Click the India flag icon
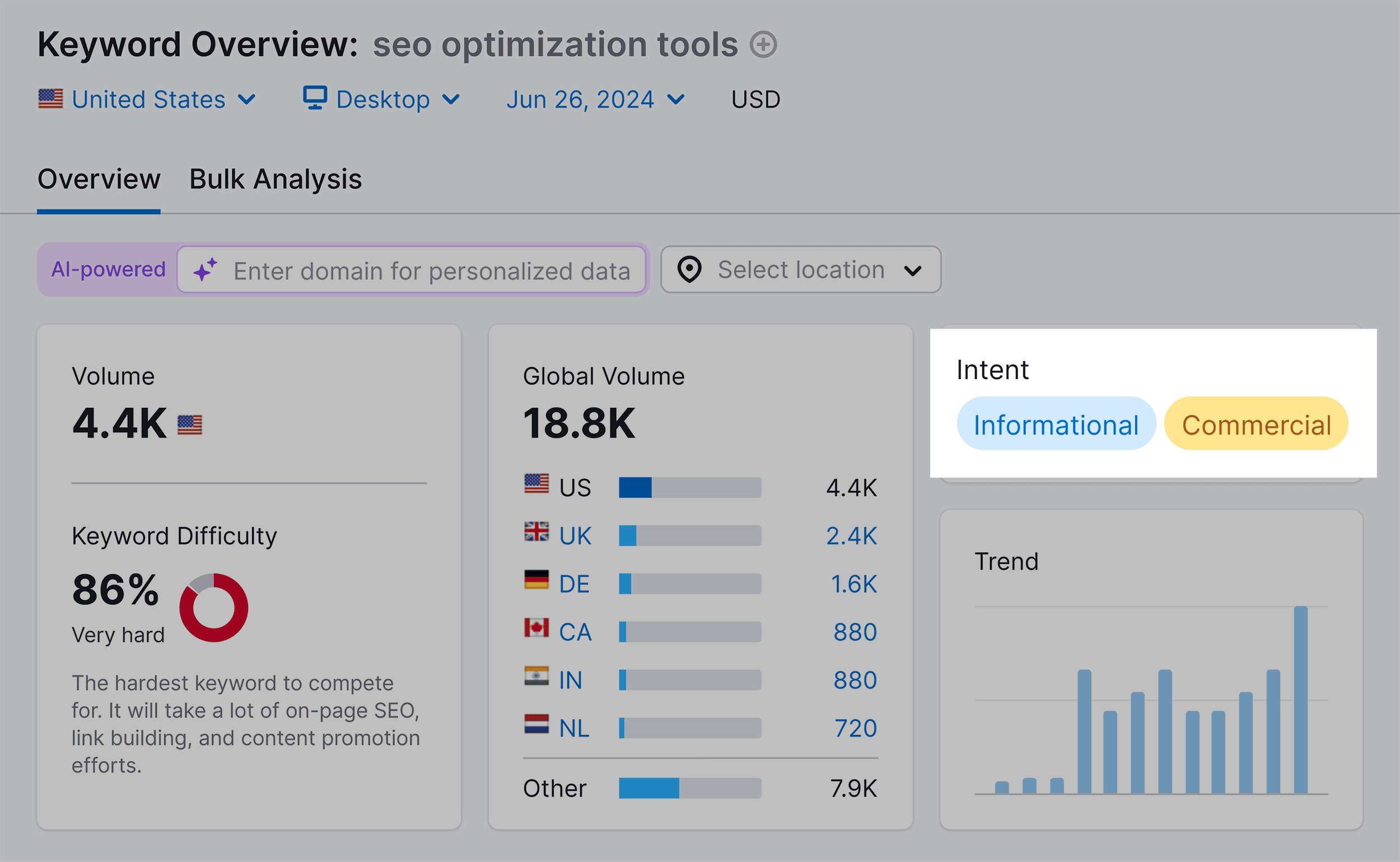The height and width of the screenshot is (862, 1400). tap(536, 675)
